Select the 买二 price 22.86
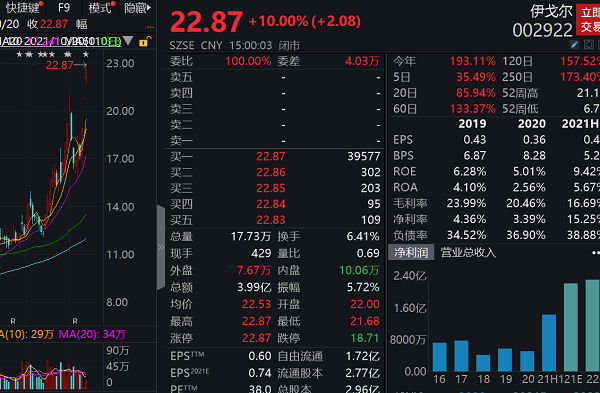The width and height of the screenshot is (600, 393). tap(271, 172)
